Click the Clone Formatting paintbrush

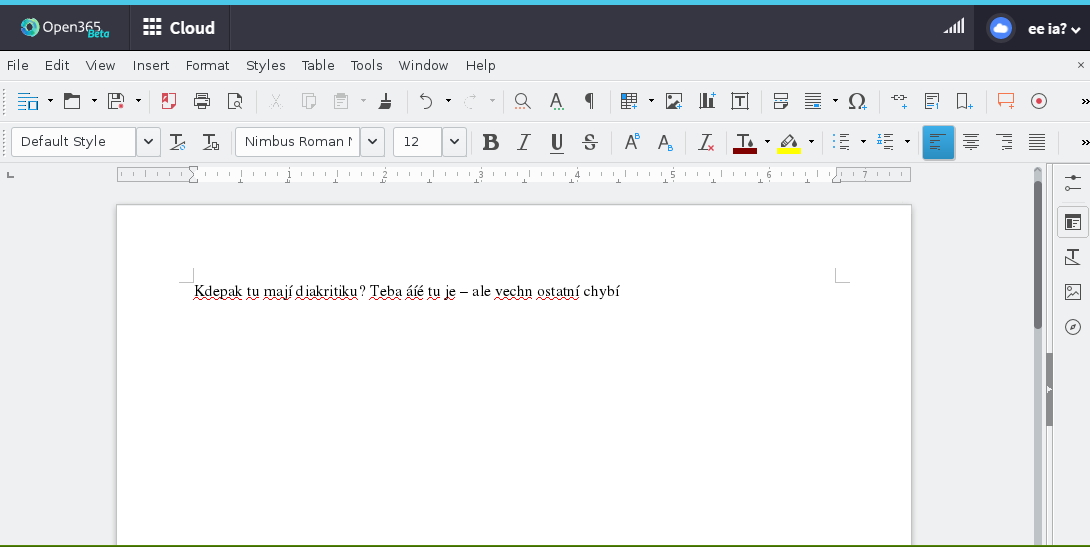(x=386, y=101)
